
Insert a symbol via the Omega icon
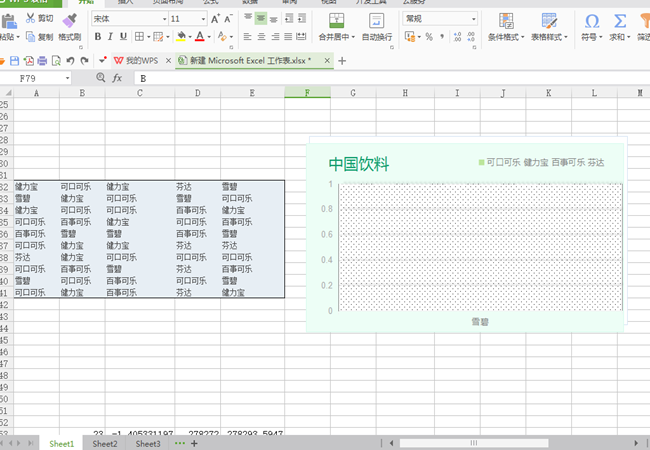(592, 21)
